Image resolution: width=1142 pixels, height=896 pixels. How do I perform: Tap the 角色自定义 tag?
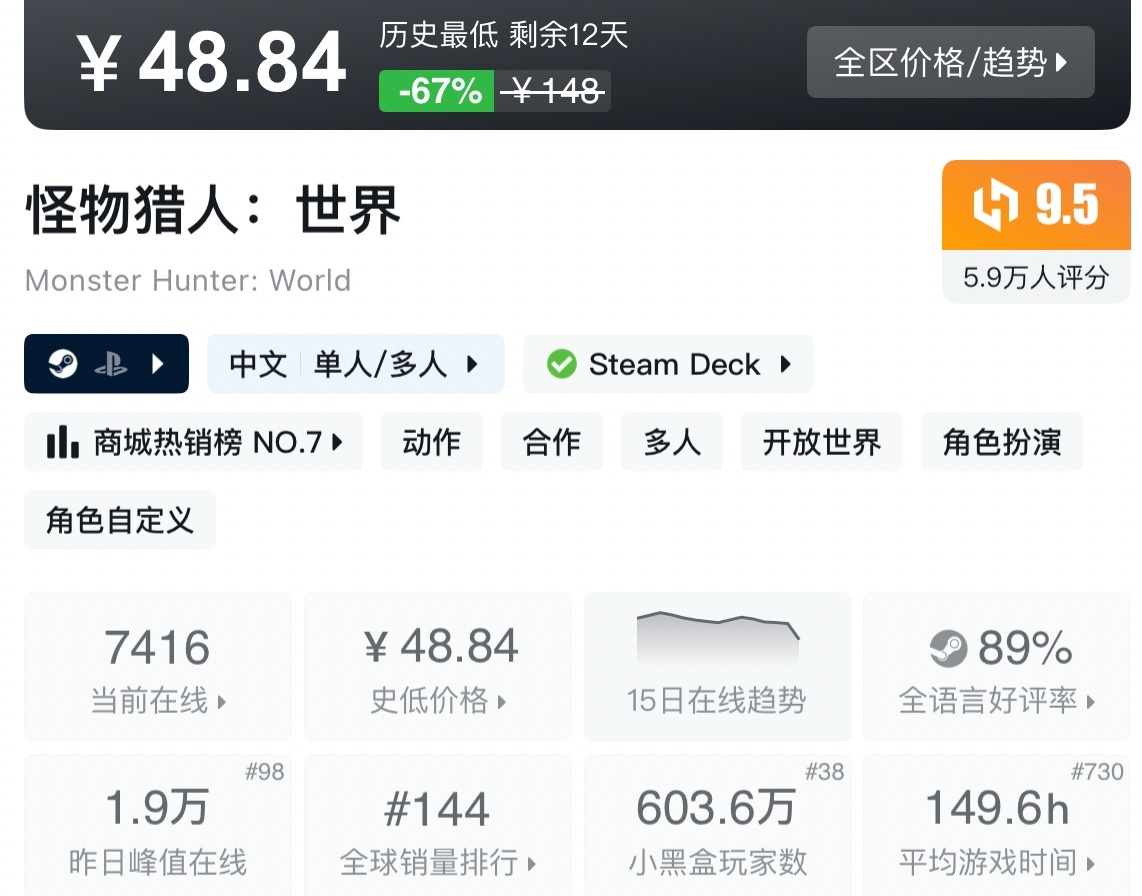(120, 520)
